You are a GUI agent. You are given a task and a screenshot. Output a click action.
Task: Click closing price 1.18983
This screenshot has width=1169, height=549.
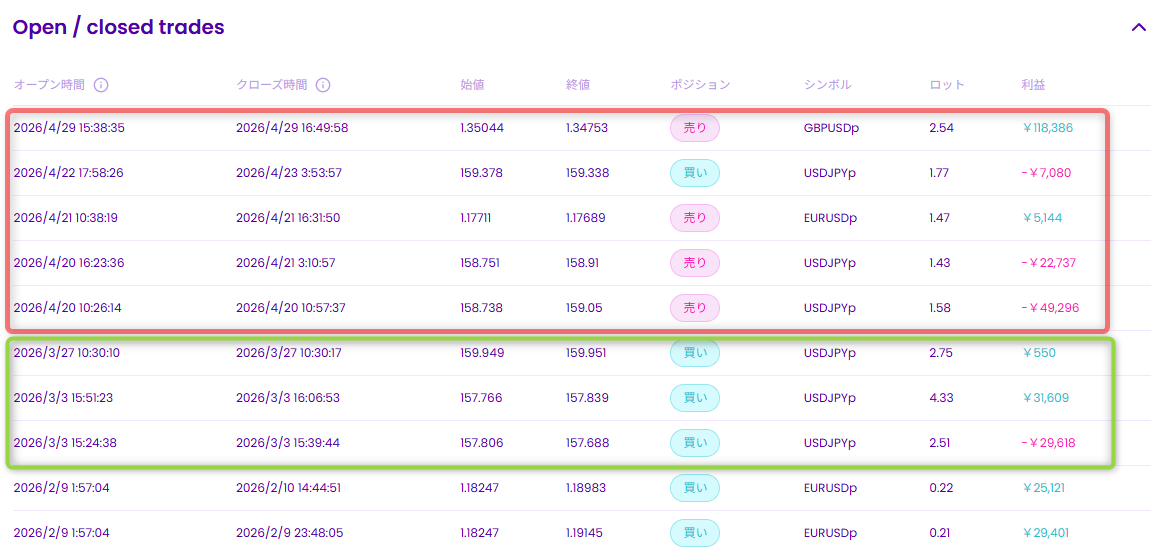[x=587, y=488]
